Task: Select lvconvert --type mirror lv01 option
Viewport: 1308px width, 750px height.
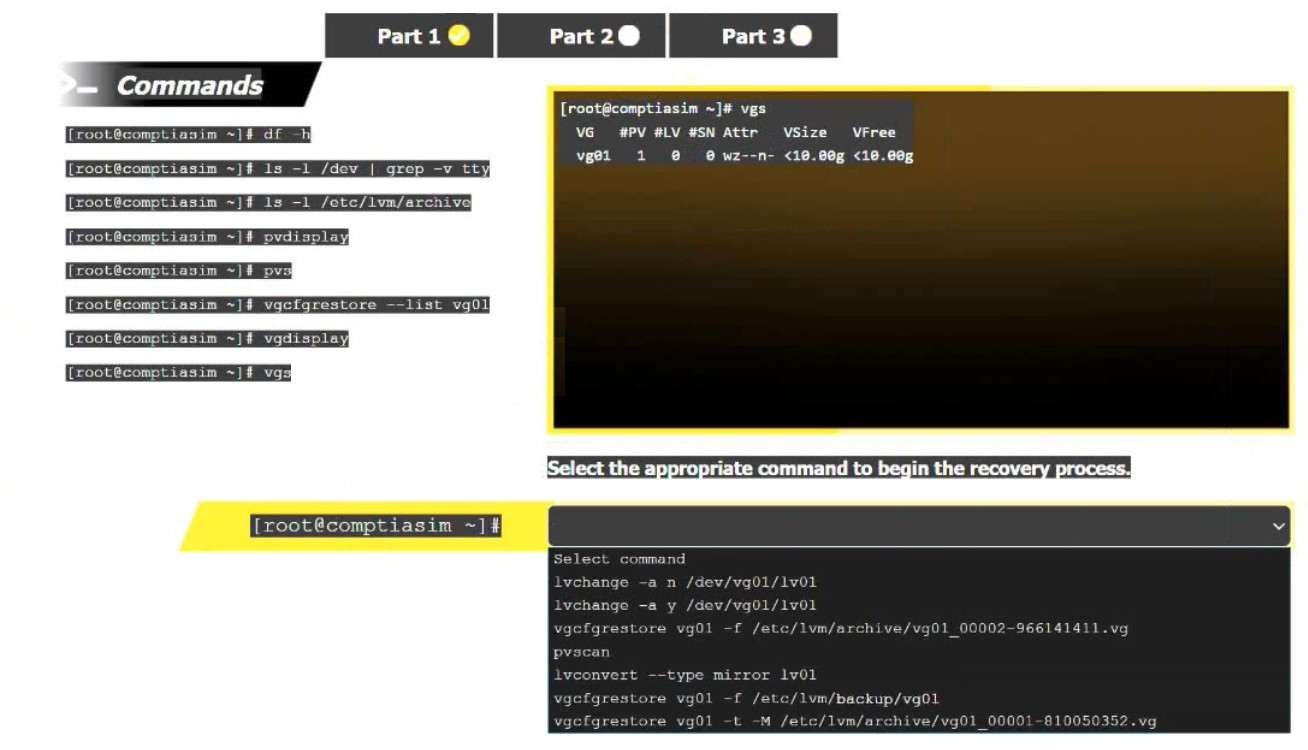Action: pyautogui.click(x=685, y=675)
